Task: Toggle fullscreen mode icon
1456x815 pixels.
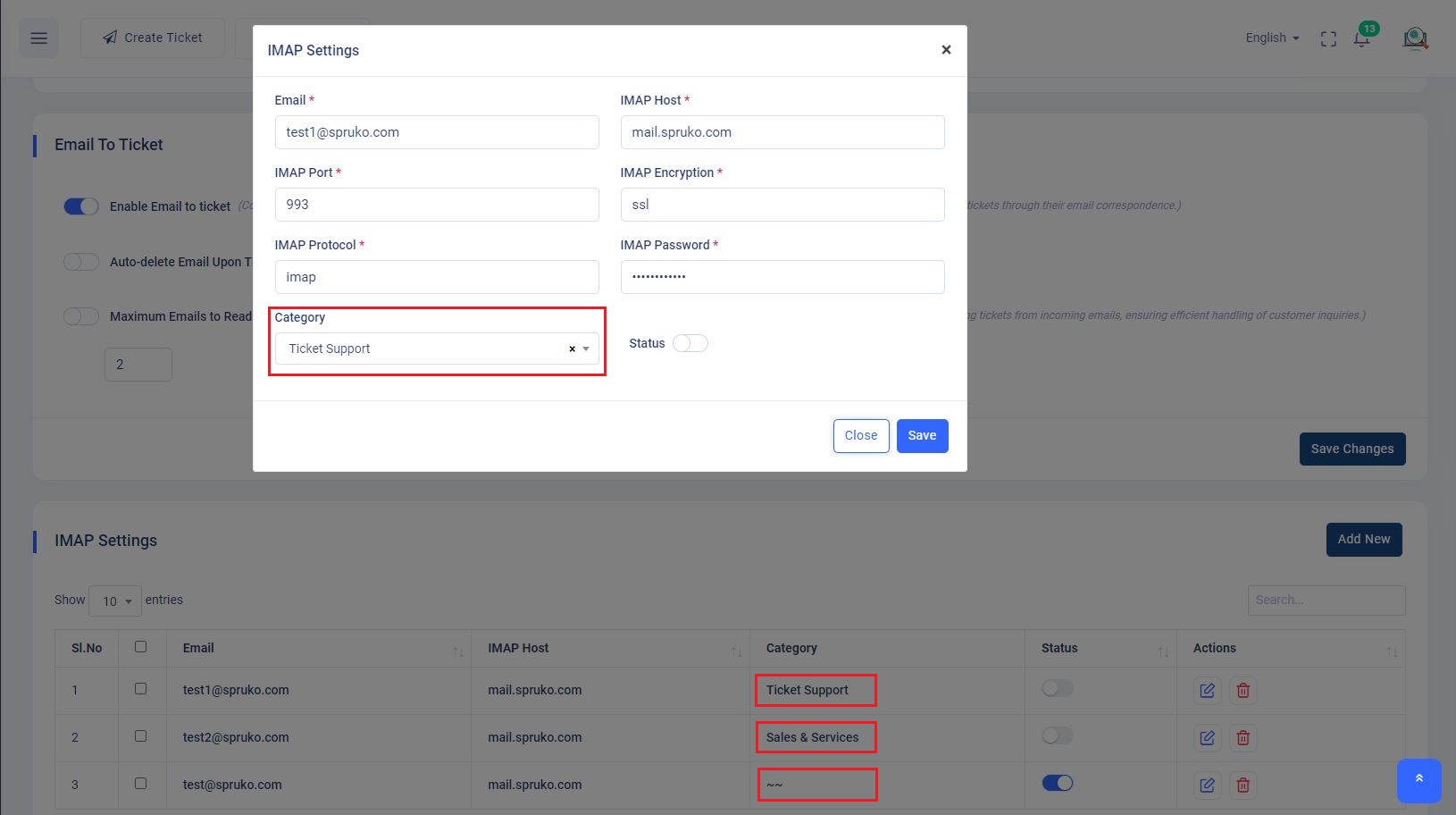Action: 1328,38
